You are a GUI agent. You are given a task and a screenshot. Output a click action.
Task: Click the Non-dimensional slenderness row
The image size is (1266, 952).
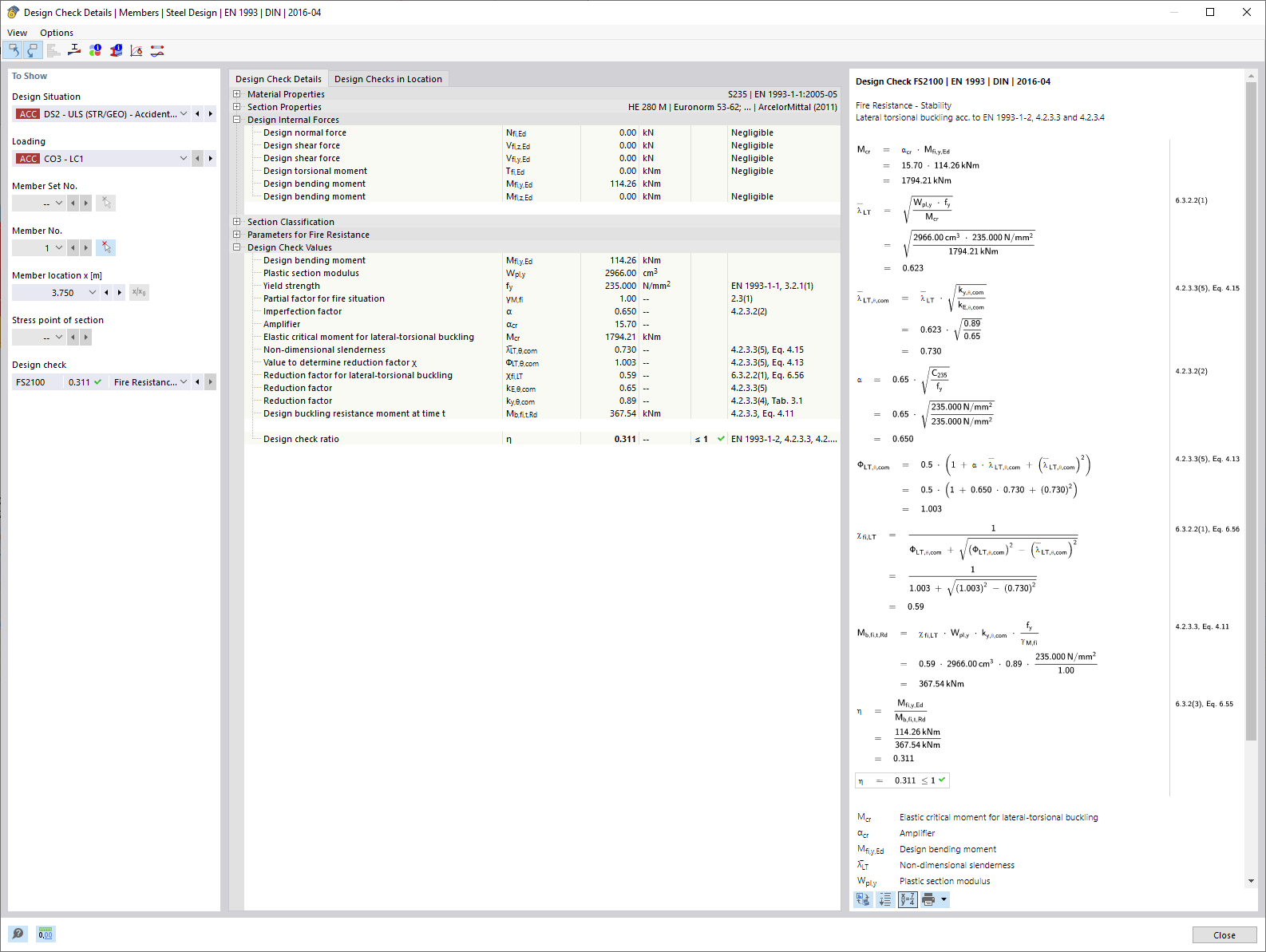click(542, 350)
